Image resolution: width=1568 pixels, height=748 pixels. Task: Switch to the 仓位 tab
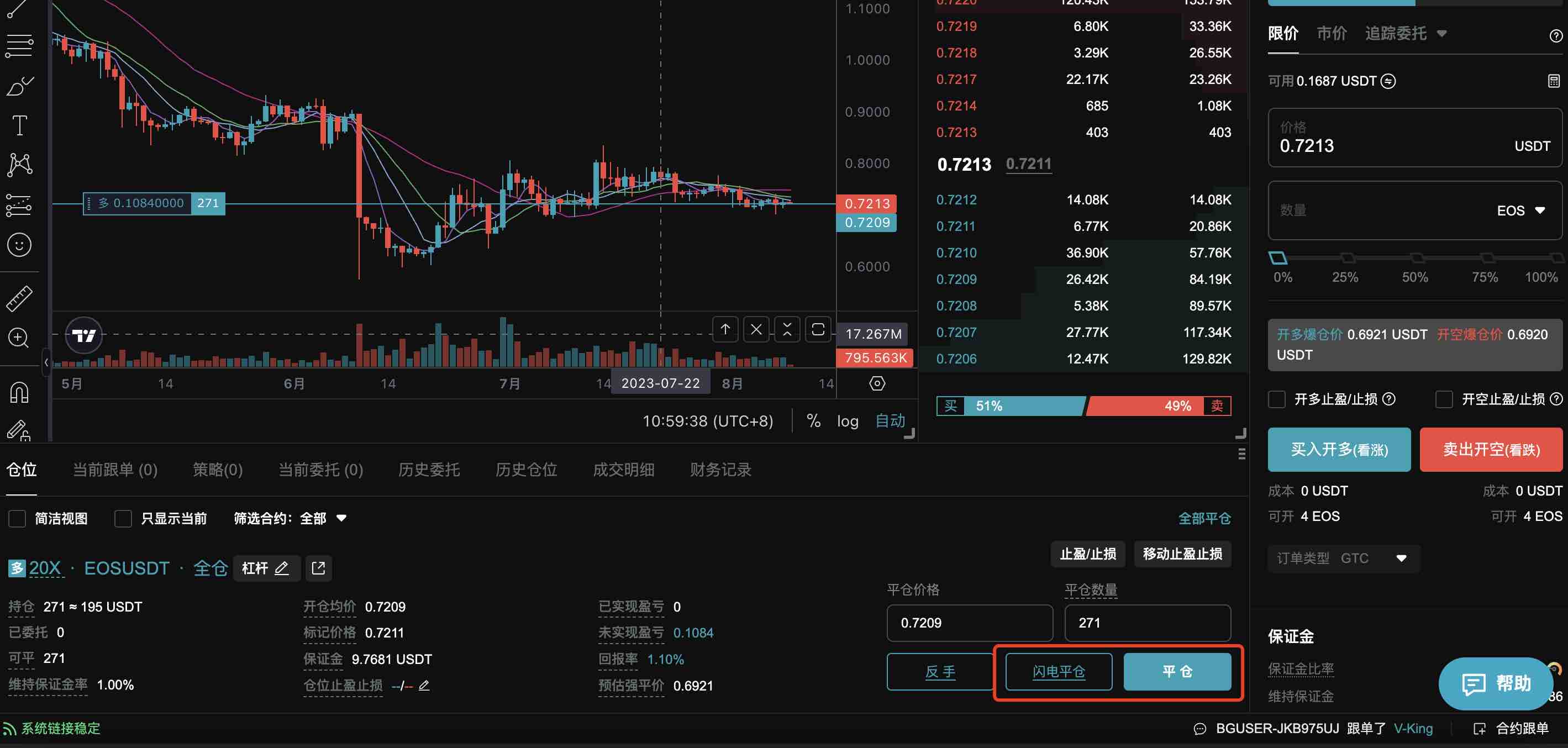(22, 470)
